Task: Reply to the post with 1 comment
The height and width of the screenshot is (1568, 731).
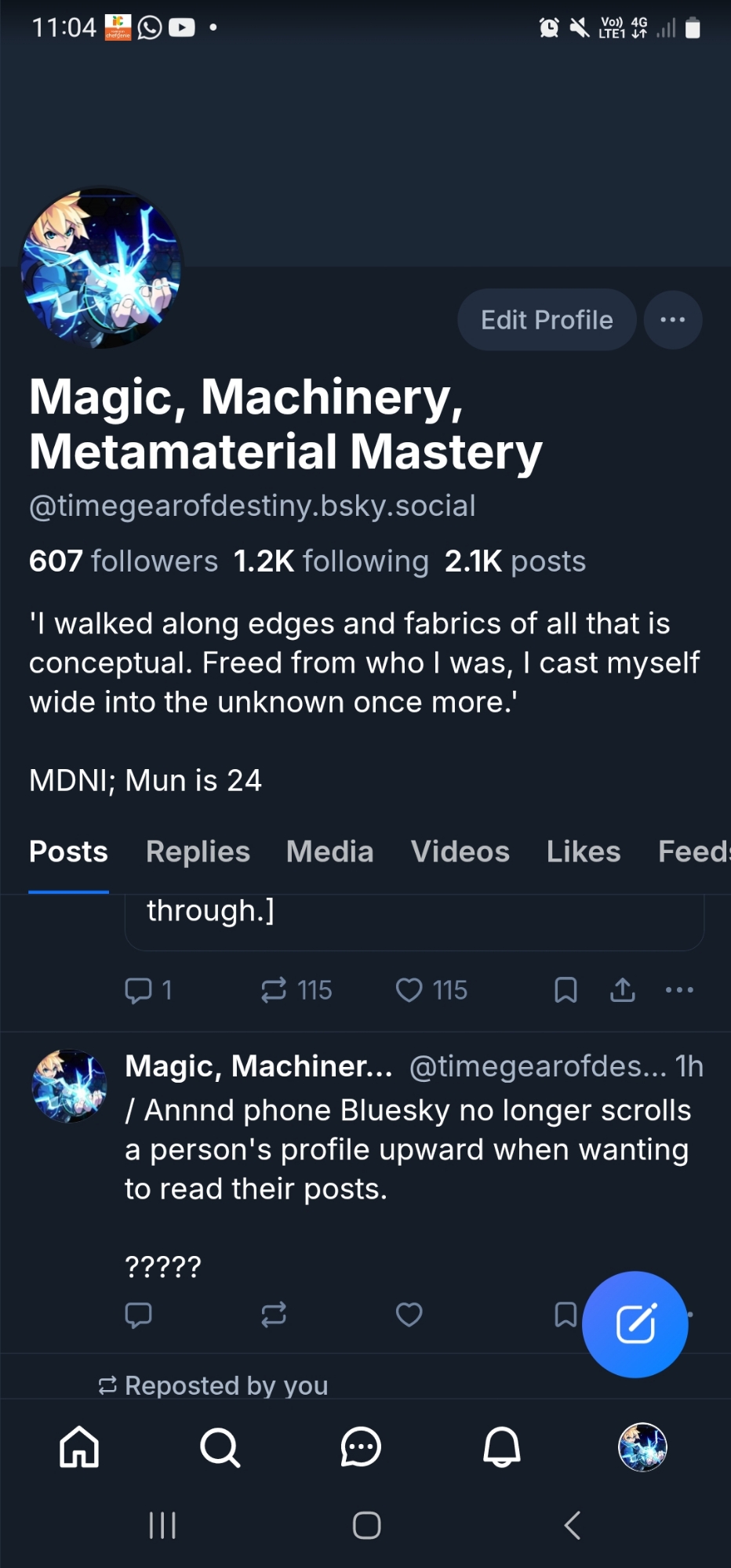Action: click(139, 990)
